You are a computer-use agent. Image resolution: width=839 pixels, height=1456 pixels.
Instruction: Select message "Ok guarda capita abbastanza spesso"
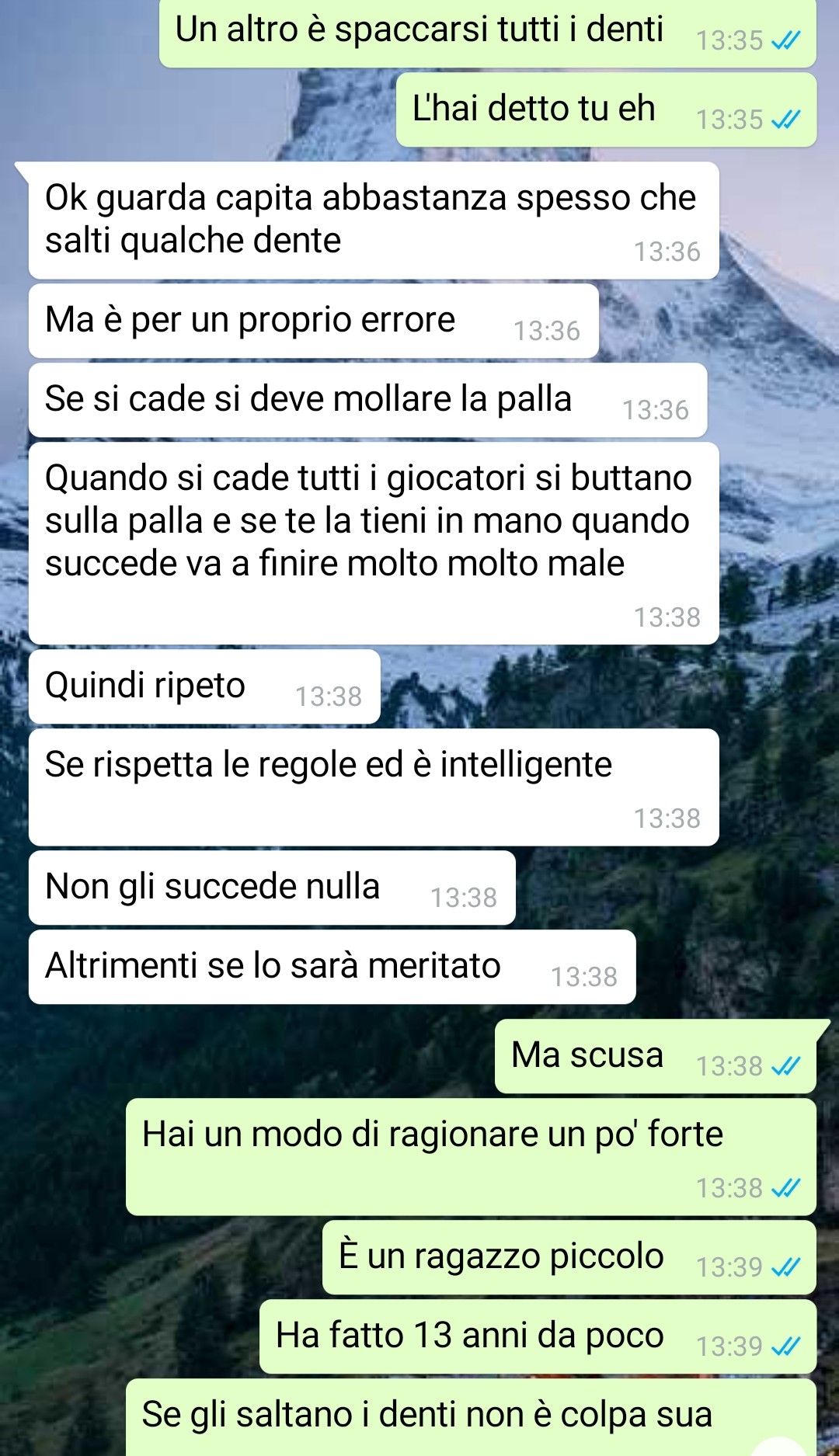coord(374,221)
